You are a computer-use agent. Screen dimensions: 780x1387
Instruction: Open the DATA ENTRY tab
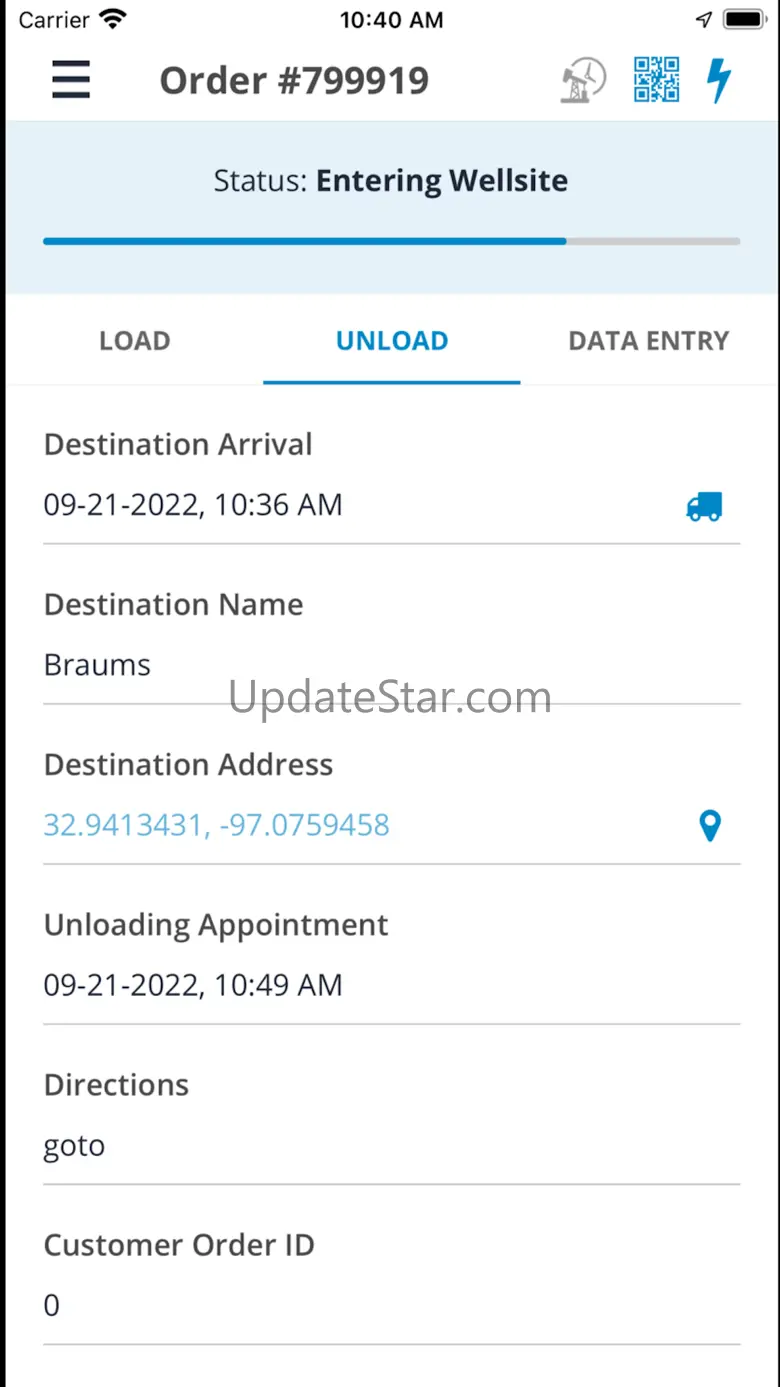click(x=648, y=341)
